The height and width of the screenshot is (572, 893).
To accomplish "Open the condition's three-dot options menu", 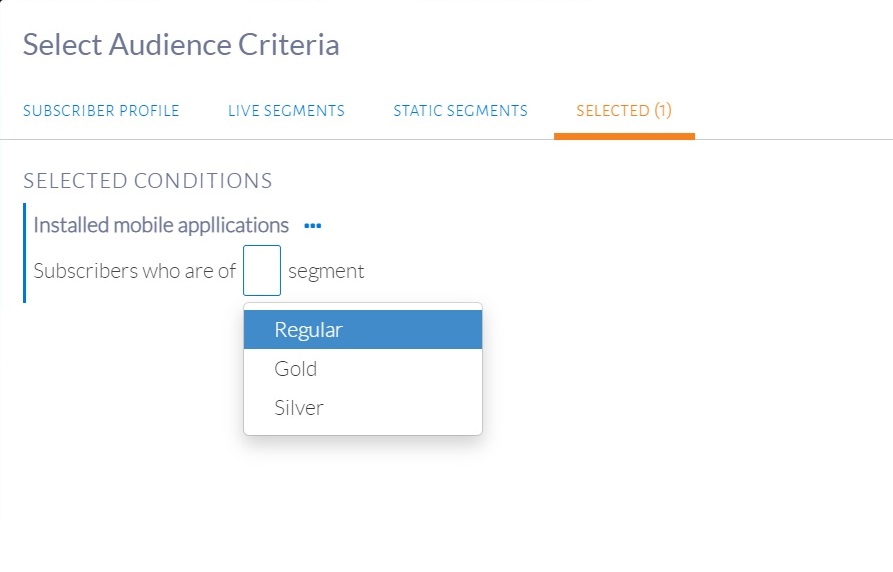I will point(313,226).
